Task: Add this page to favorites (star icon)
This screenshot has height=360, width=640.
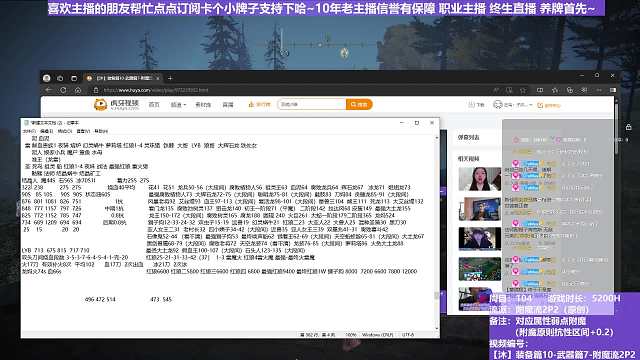Action: 523,90
